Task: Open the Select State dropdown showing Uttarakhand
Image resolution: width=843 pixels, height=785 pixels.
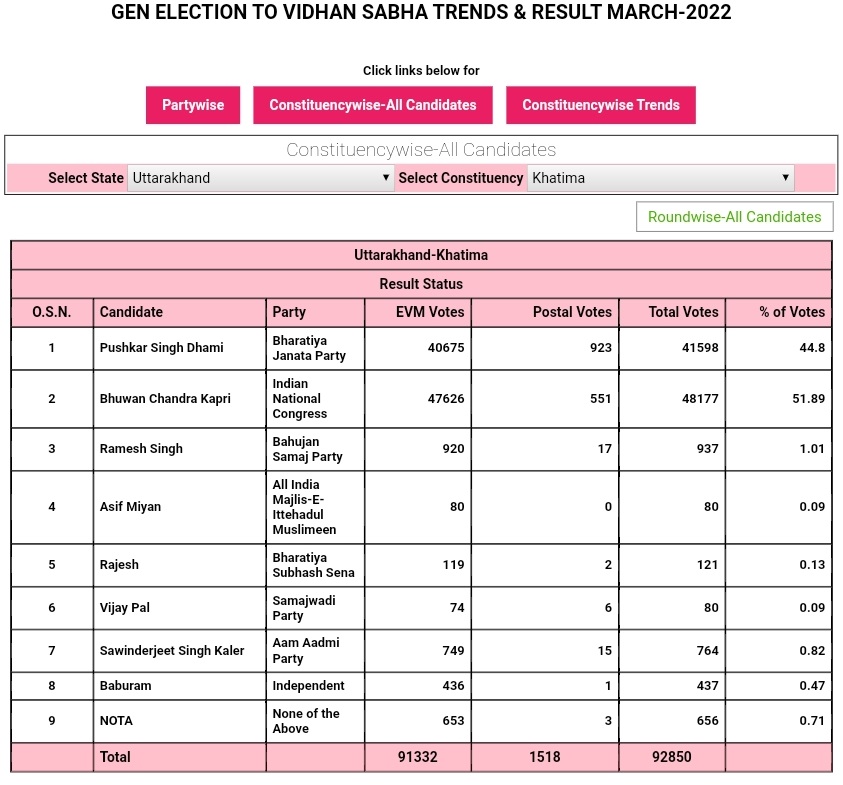Action: pos(260,178)
